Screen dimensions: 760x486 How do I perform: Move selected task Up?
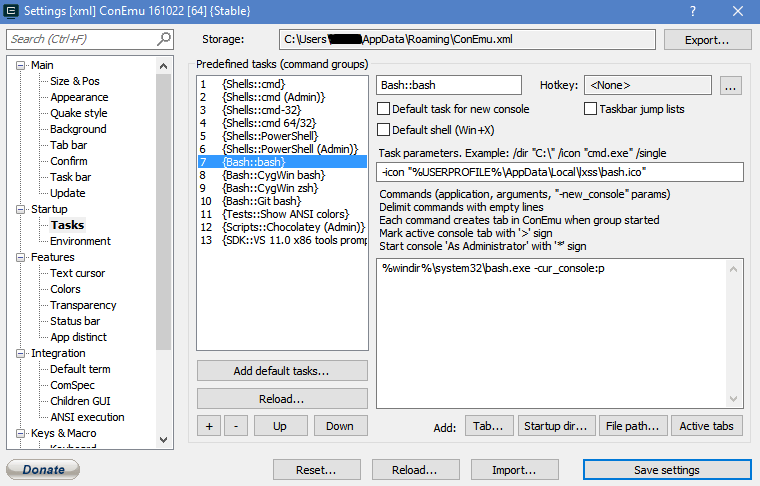[280, 426]
